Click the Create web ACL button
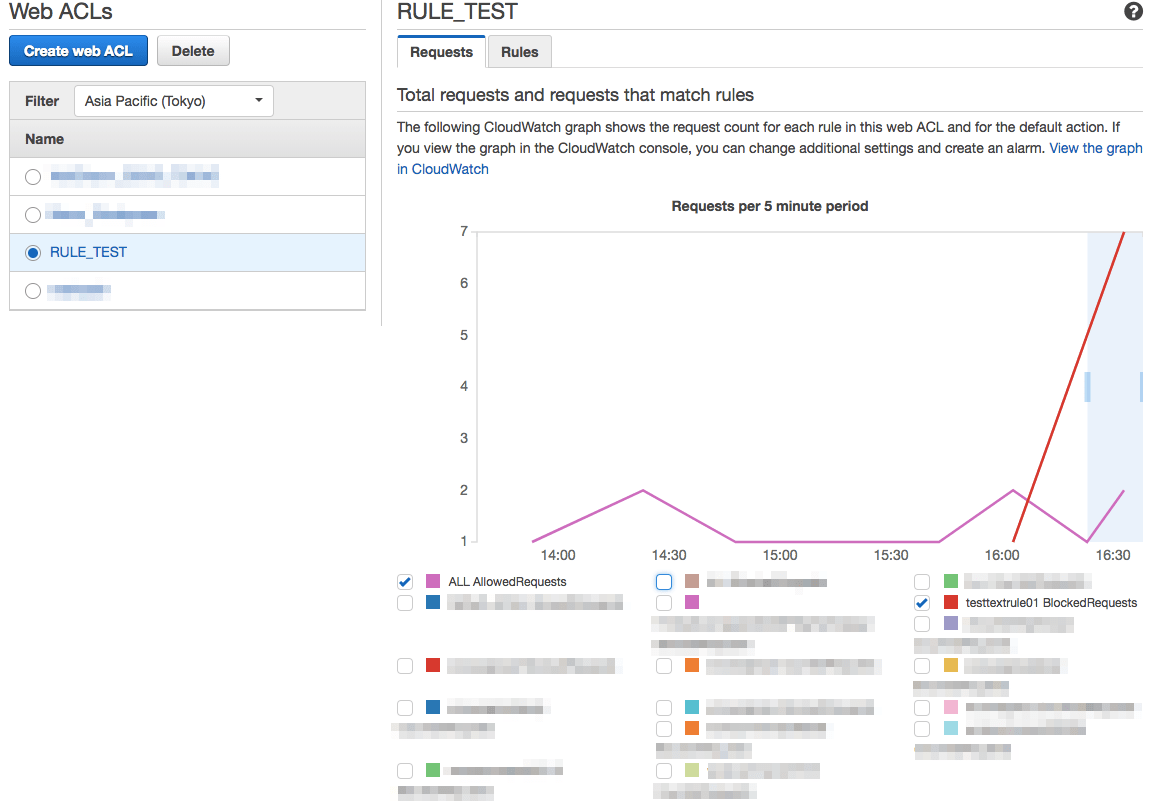 click(78, 51)
